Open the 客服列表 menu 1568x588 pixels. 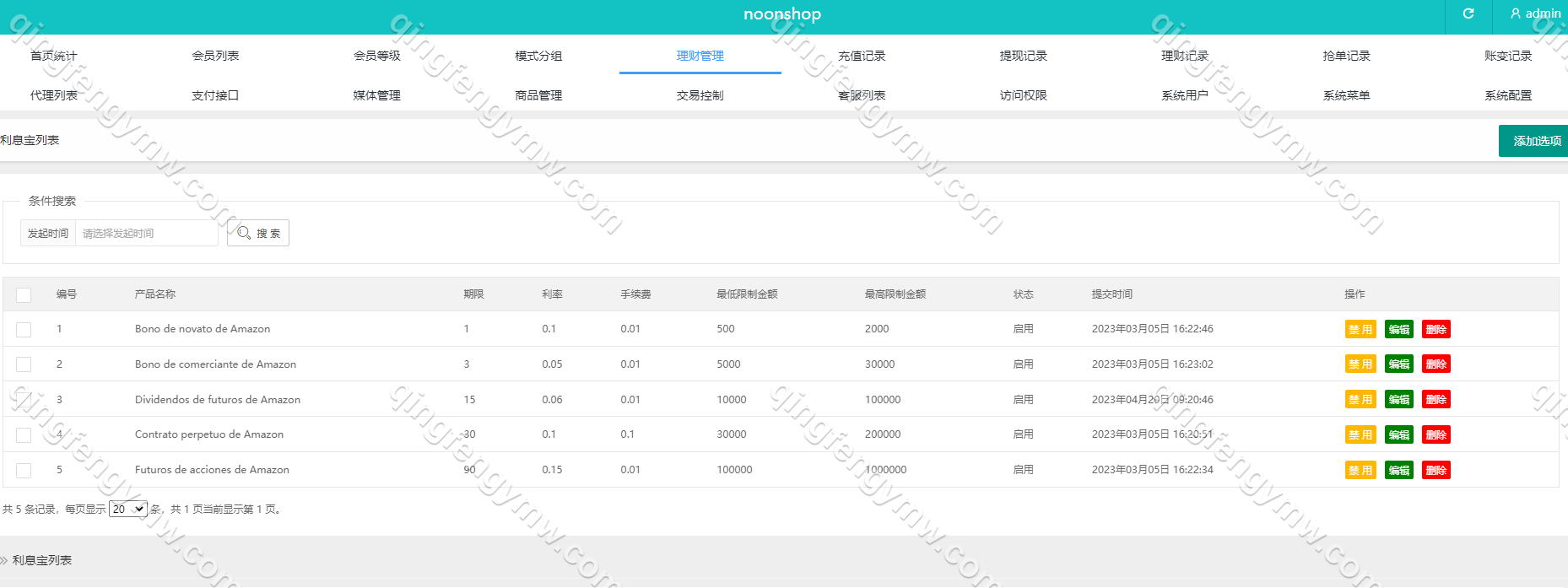pyautogui.click(x=862, y=95)
